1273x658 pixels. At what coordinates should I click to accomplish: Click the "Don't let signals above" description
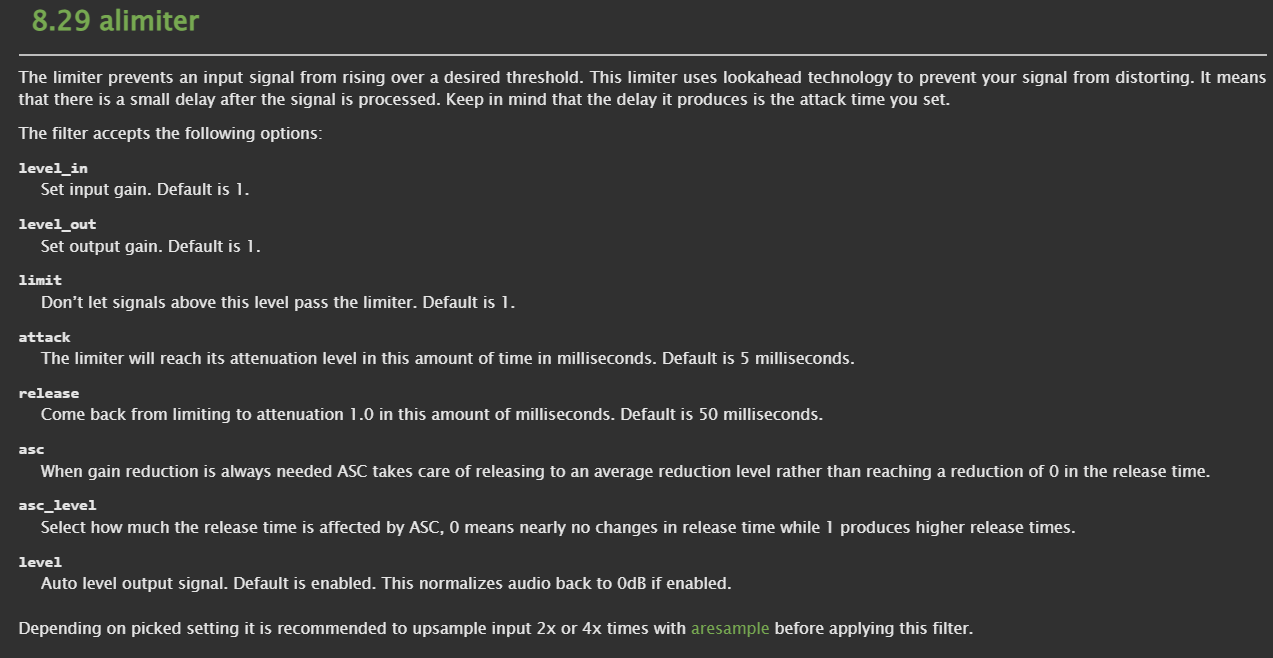point(278,301)
